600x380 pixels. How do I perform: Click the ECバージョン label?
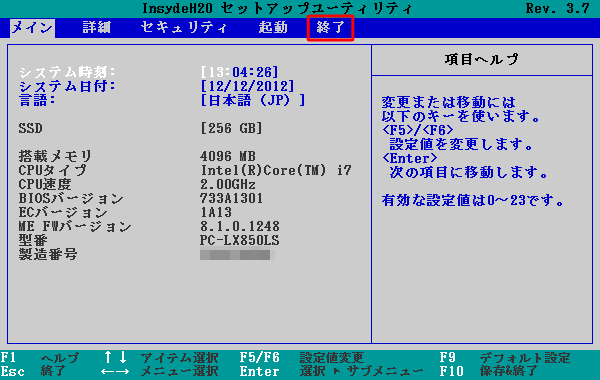(63, 212)
